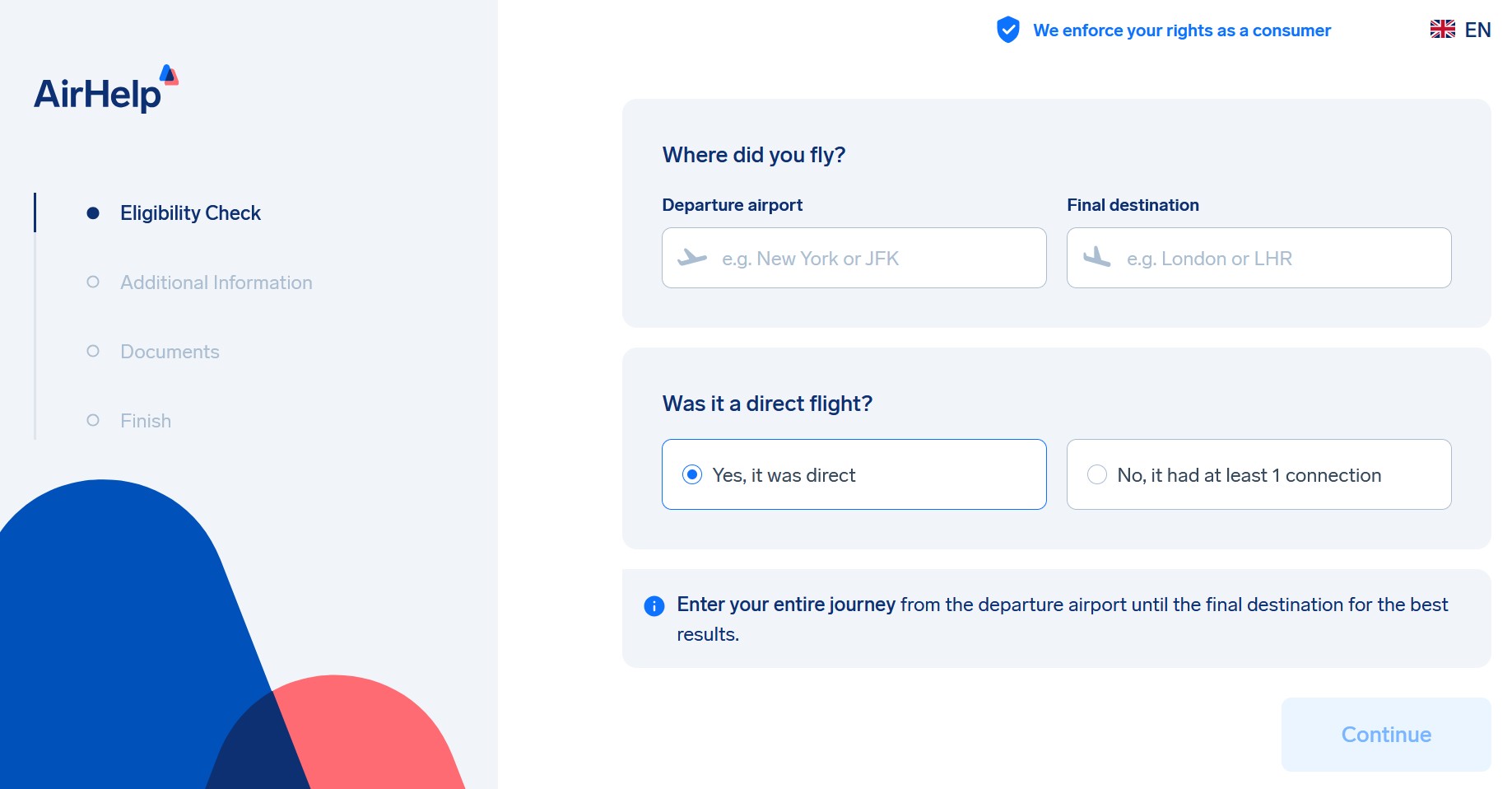Screen dimensions: 1512x789
Task: Open "We enforce your rights as a consumer" link
Action: click(1181, 30)
